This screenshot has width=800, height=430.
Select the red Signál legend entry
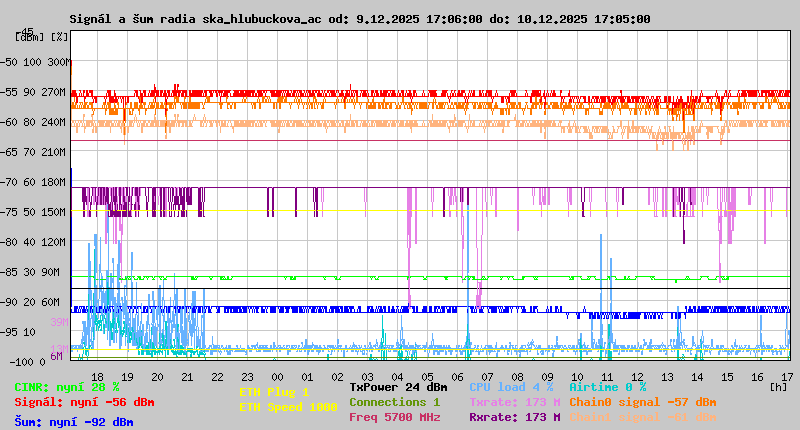tap(84, 402)
